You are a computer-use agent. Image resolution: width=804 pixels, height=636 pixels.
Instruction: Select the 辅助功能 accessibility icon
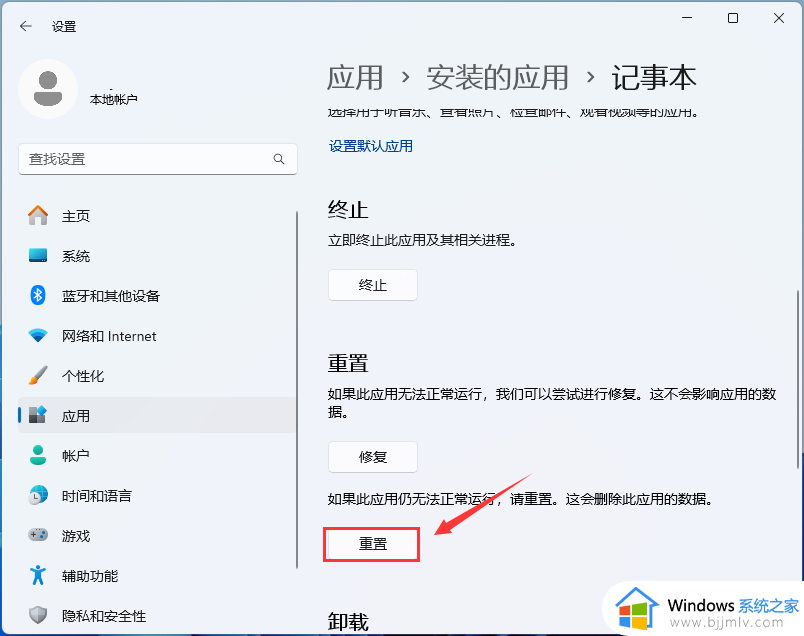point(38,575)
